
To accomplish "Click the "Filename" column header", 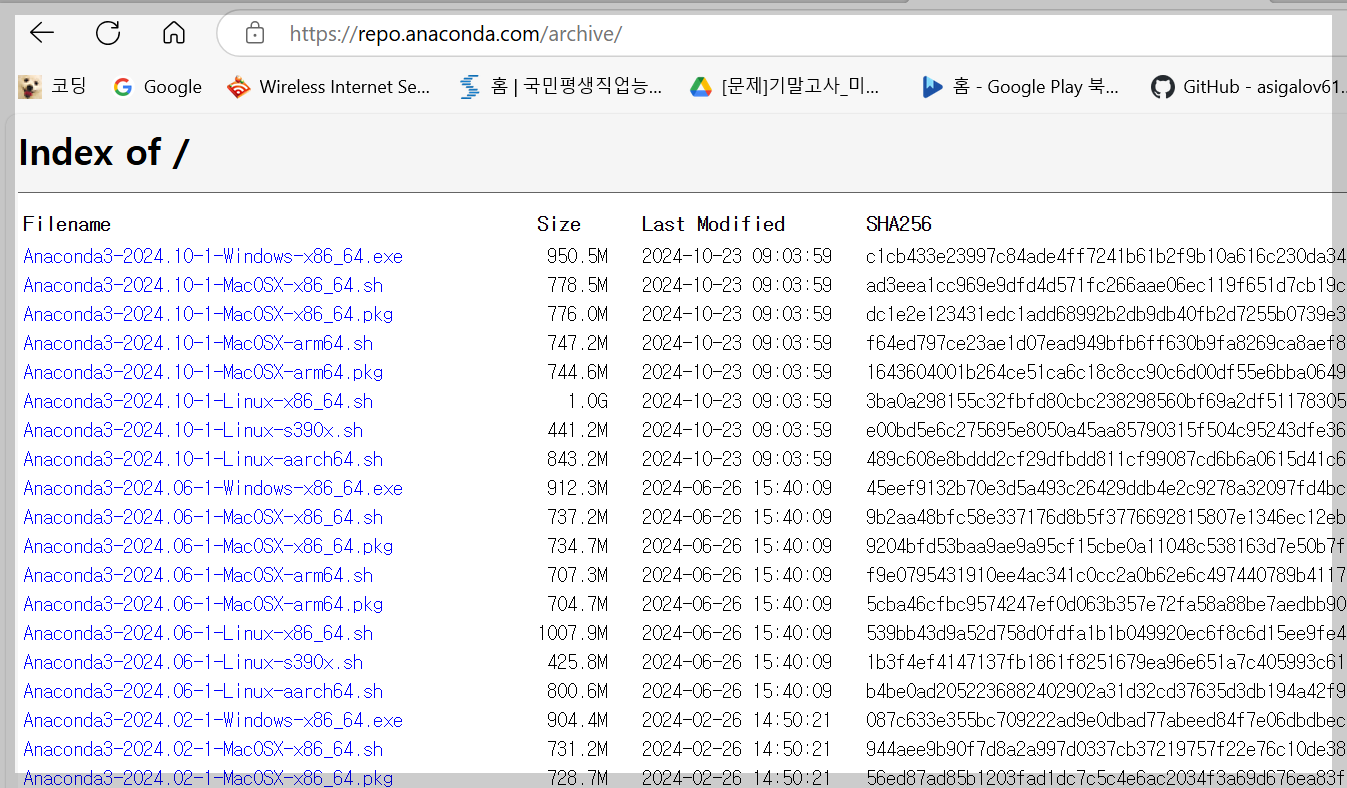I will pyautogui.click(x=67, y=224).
